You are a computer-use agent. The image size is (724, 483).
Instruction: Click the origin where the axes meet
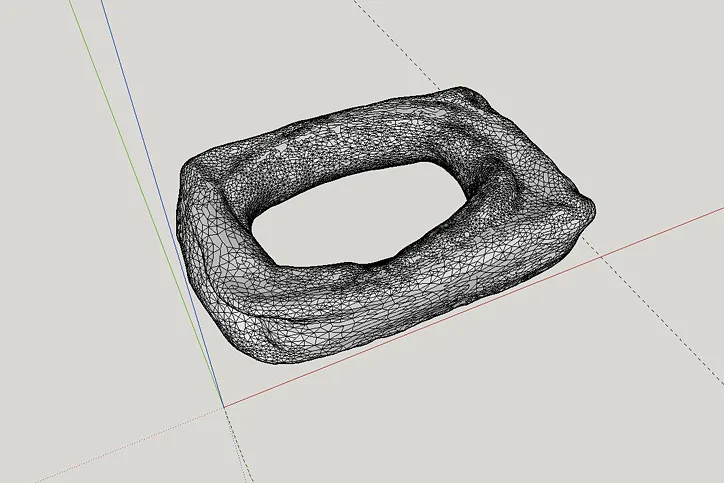(224, 407)
